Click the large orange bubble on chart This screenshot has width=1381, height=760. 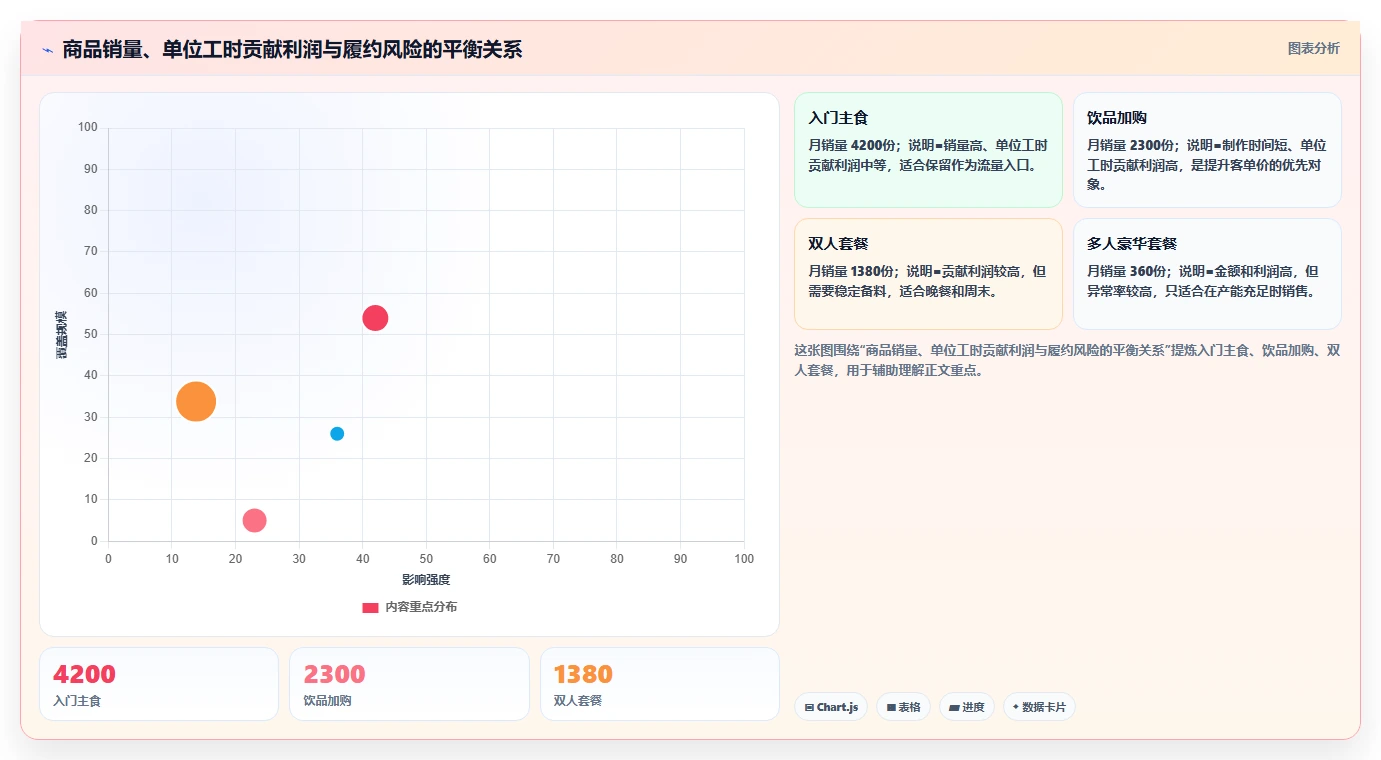click(196, 401)
